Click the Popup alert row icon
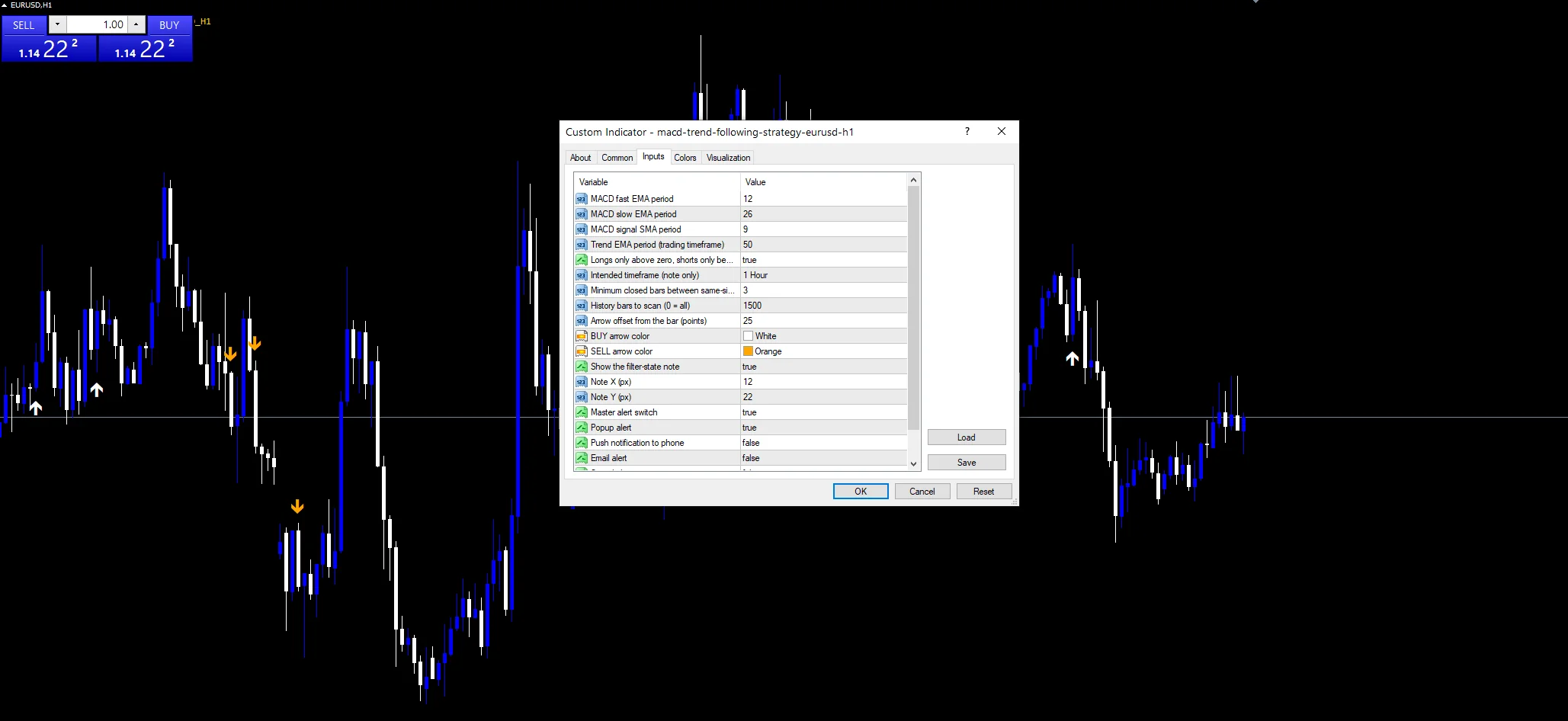 (x=582, y=428)
